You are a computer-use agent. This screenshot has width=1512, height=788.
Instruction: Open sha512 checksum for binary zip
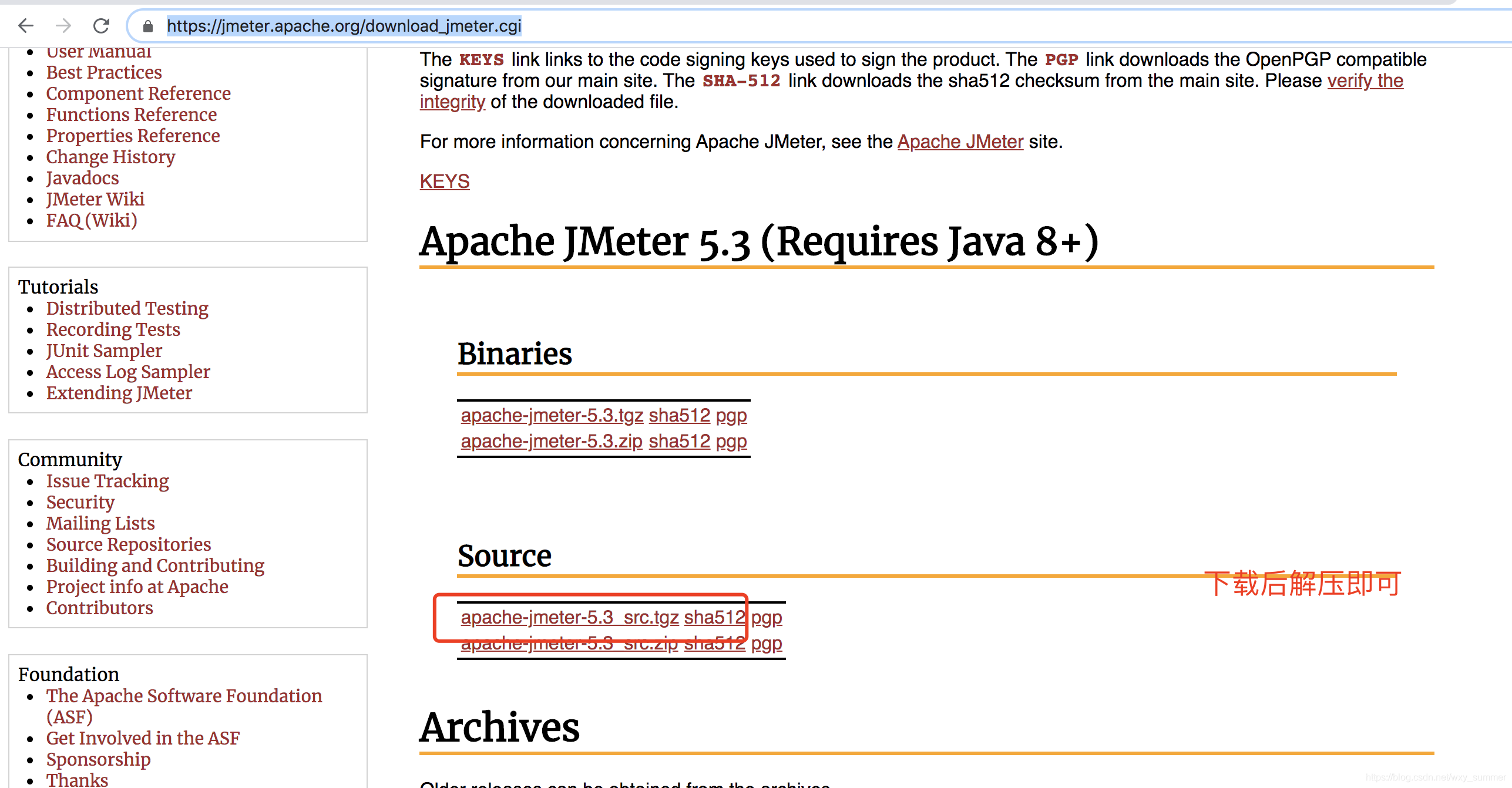[x=679, y=441]
